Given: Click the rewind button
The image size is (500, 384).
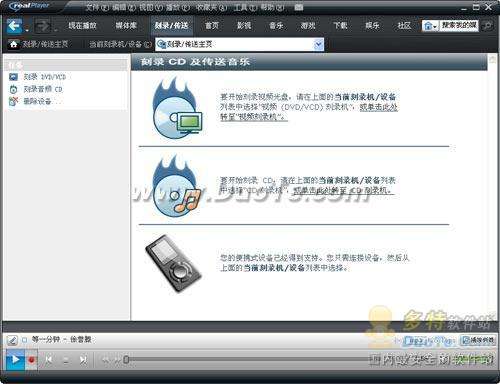Looking at the screenshot, I should pyautogui.click(x=105, y=360).
